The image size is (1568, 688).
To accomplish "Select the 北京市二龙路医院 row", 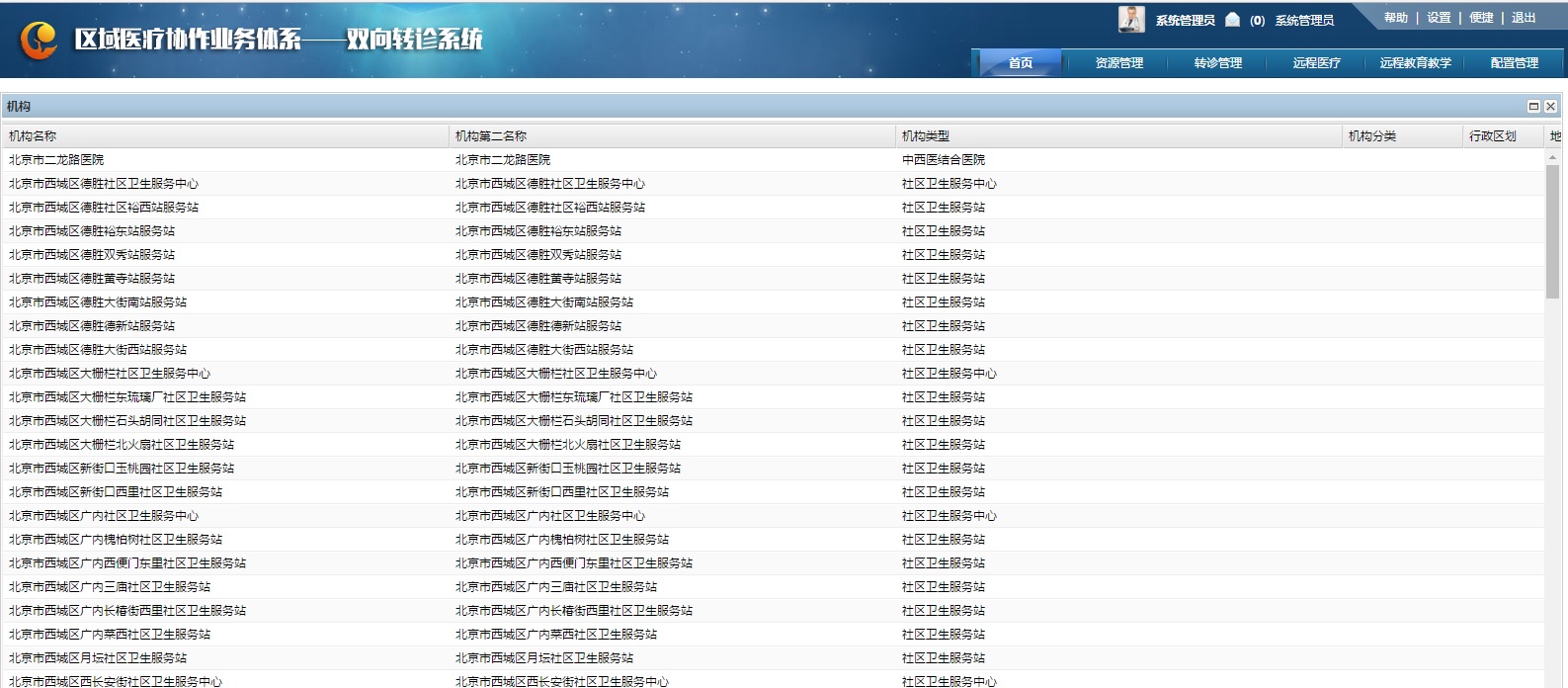I will [56, 160].
